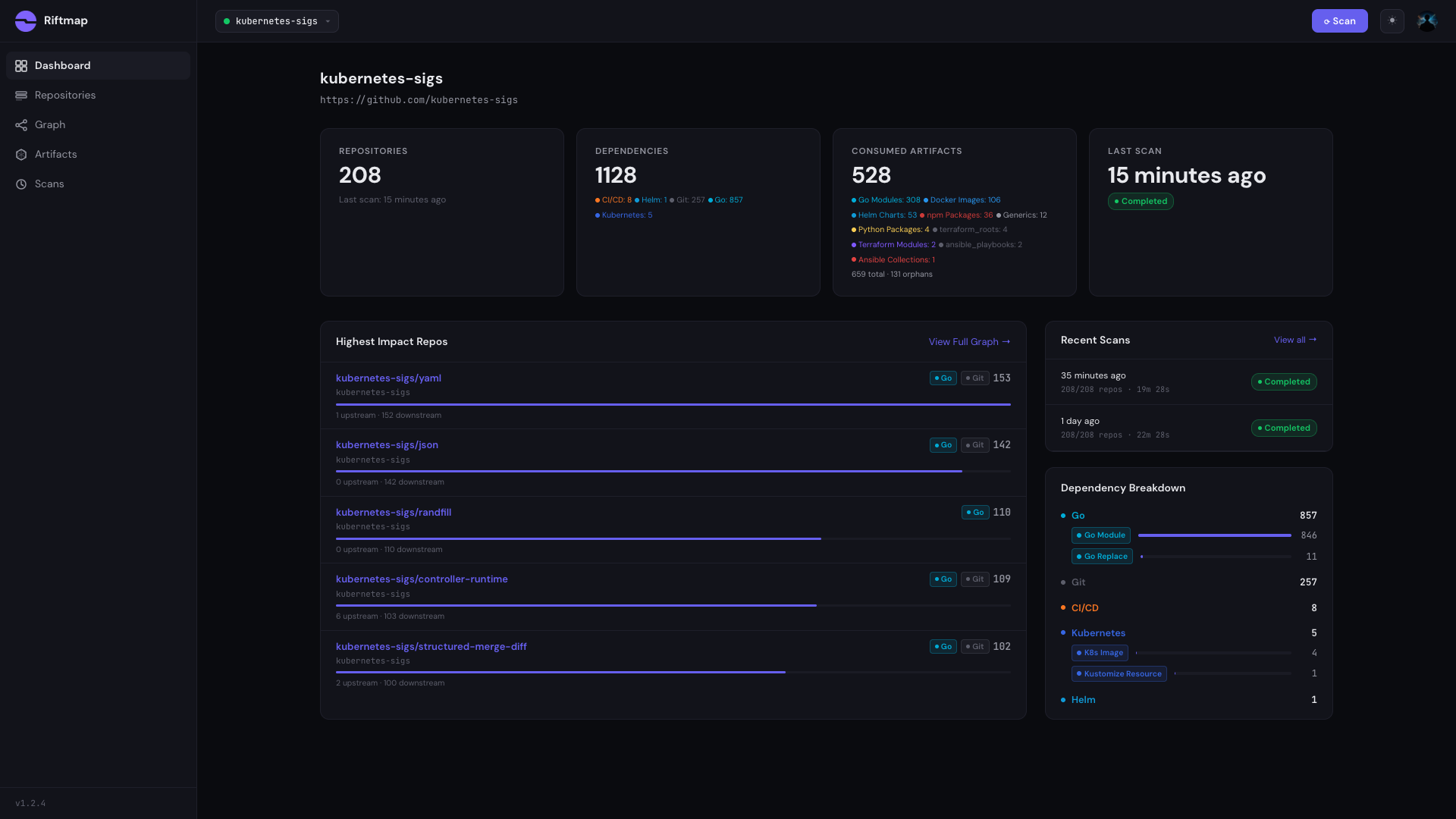The image size is (1456, 819).
Task: Open the Scans page
Action: tap(98, 184)
